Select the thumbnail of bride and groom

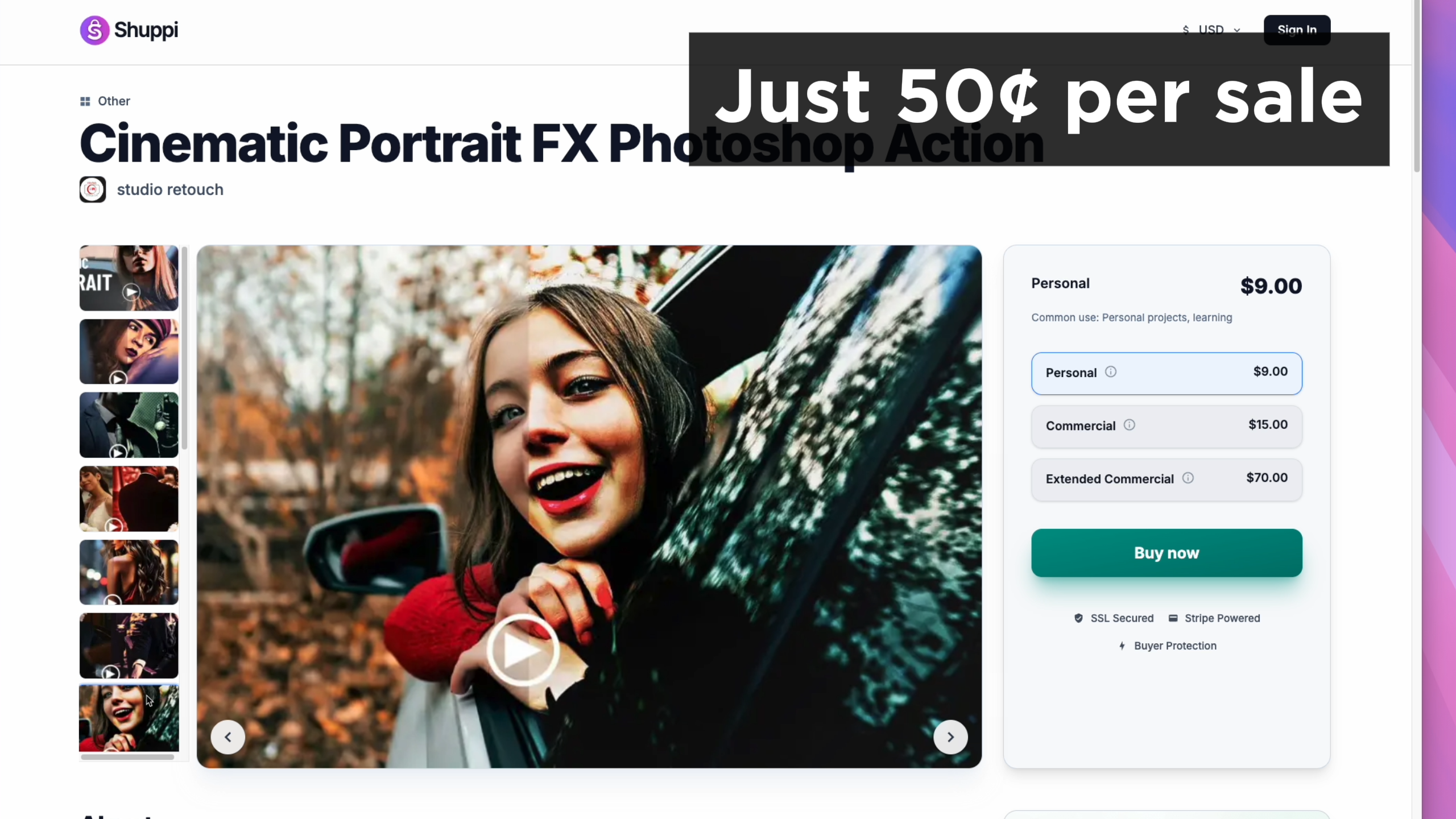click(129, 499)
